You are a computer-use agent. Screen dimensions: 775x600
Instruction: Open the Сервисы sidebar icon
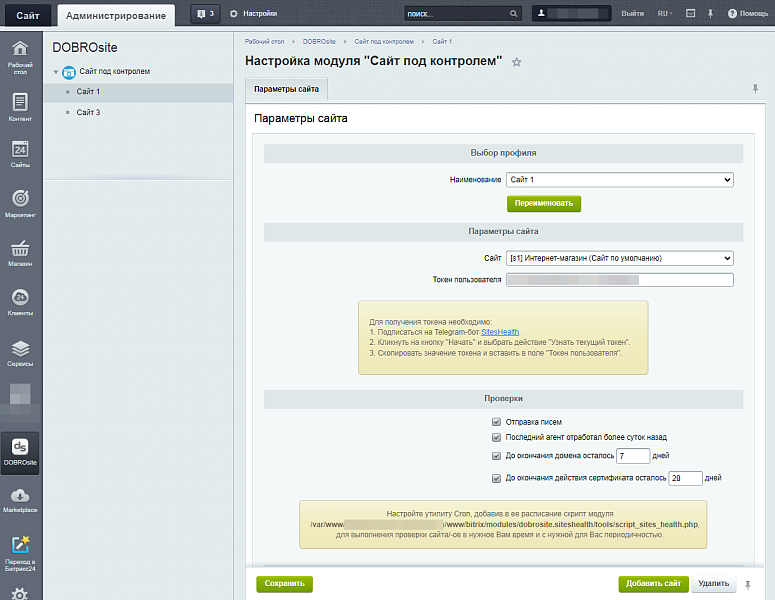[20, 351]
